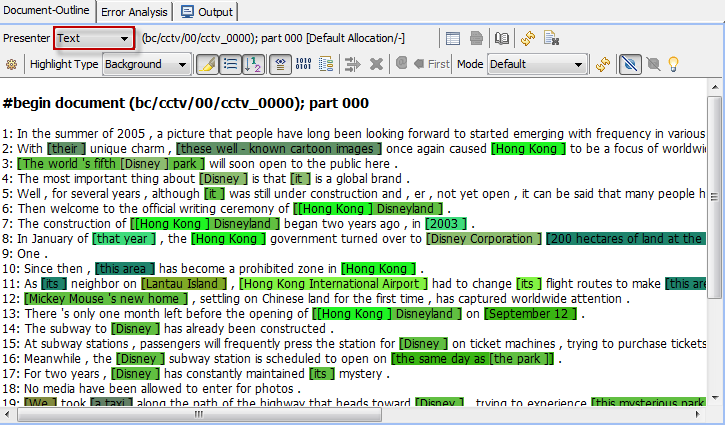Click the yellow lightbulb hint icon

673,64
